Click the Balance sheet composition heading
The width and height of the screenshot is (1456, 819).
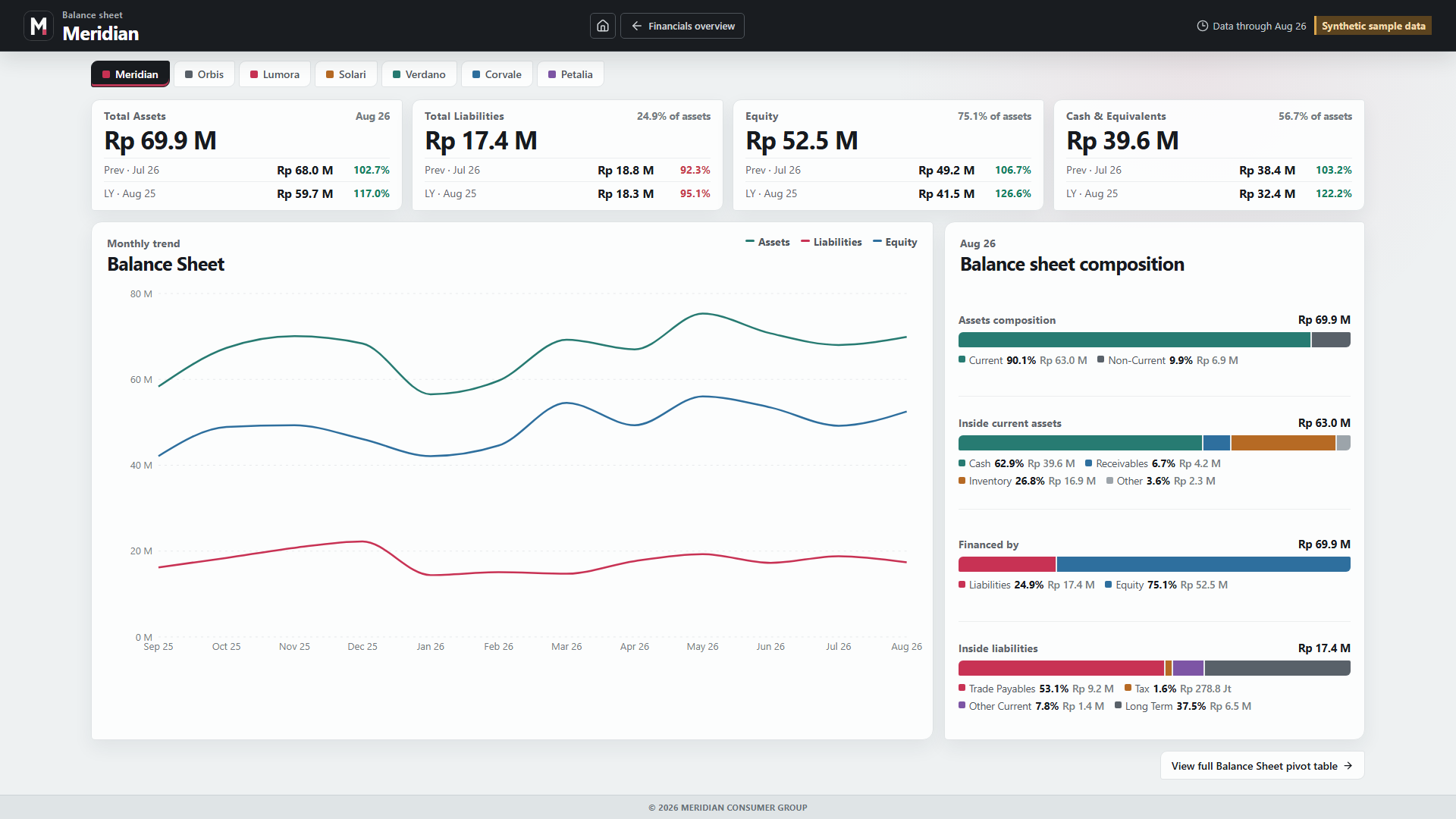pos(1072,264)
